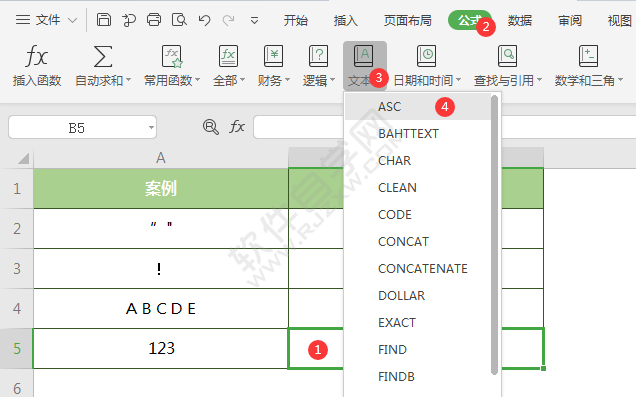Choose CLEAN from the function list
Screen dimensions: 636x397
[x=418, y=187]
